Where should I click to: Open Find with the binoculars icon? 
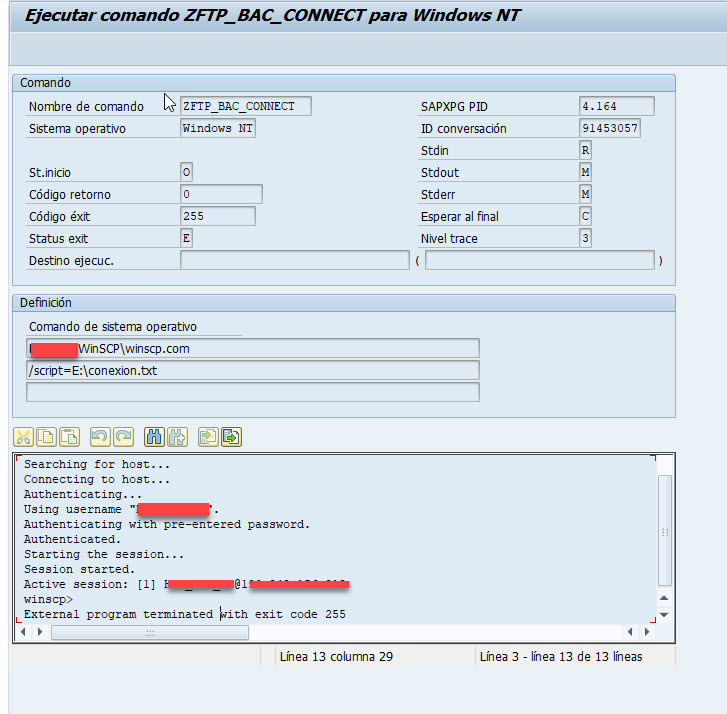point(154,436)
